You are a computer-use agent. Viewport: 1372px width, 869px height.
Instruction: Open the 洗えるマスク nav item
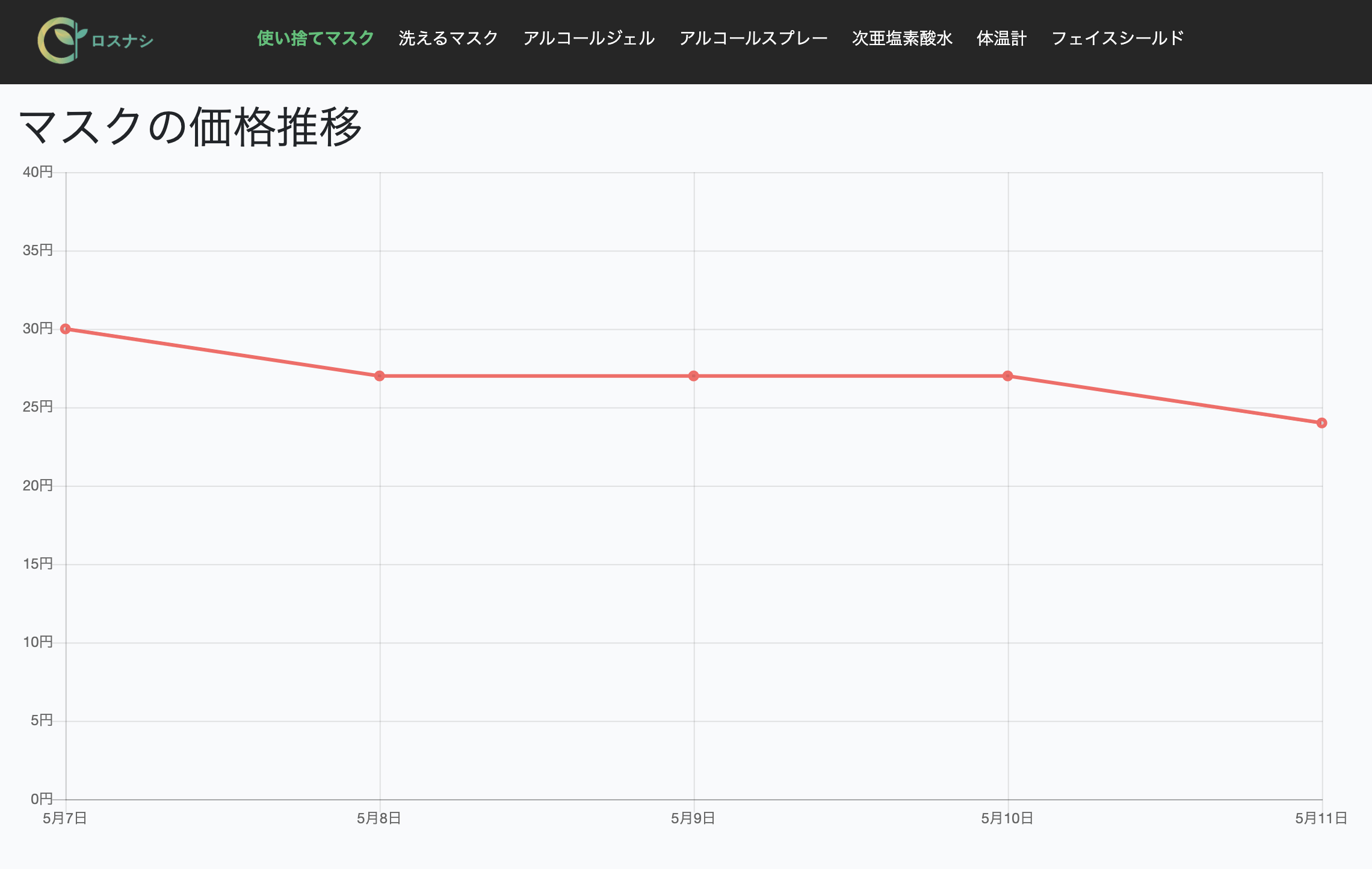448,39
